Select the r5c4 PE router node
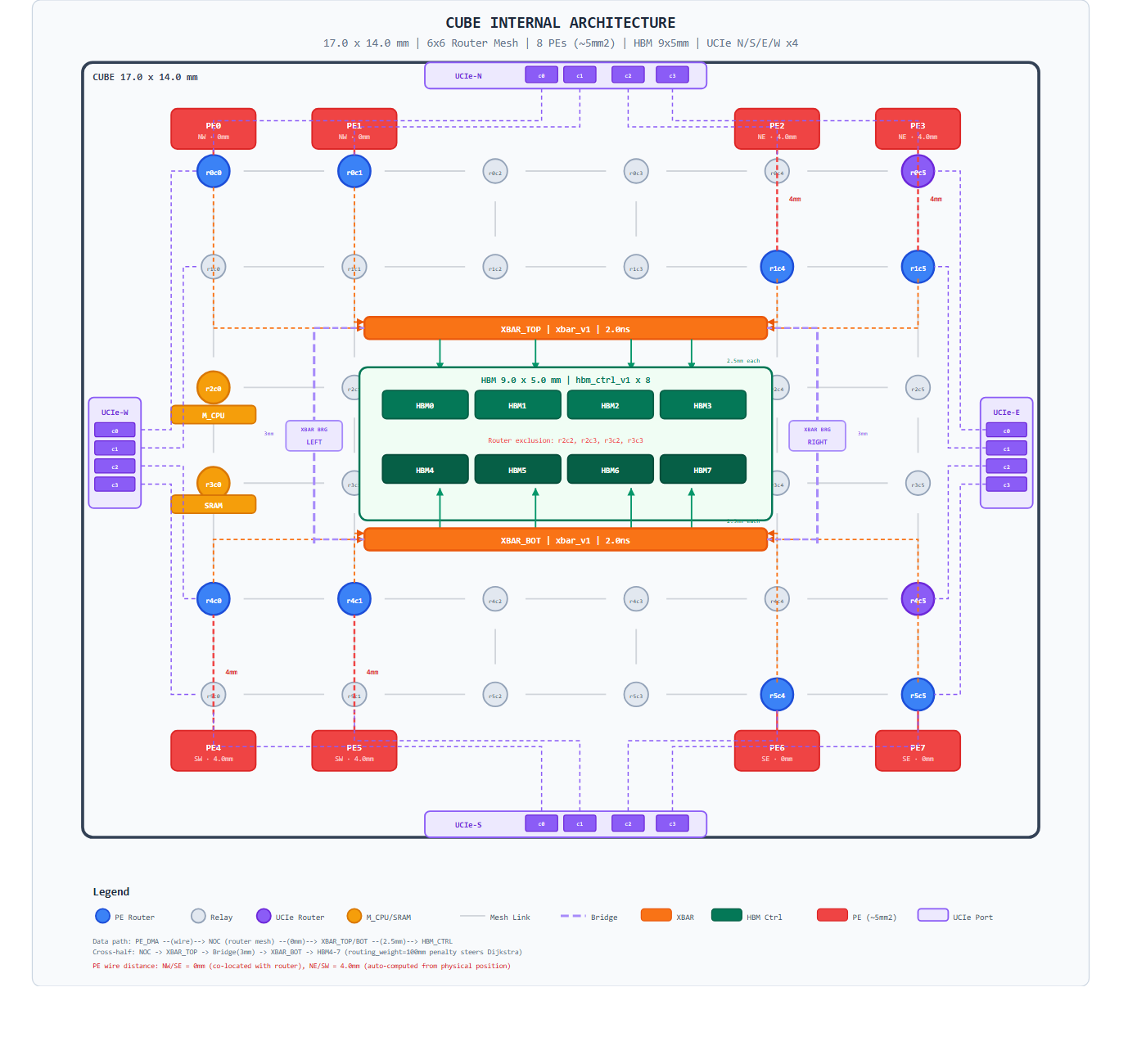This screenshot has height=1064, width=1146. [777, 695]
